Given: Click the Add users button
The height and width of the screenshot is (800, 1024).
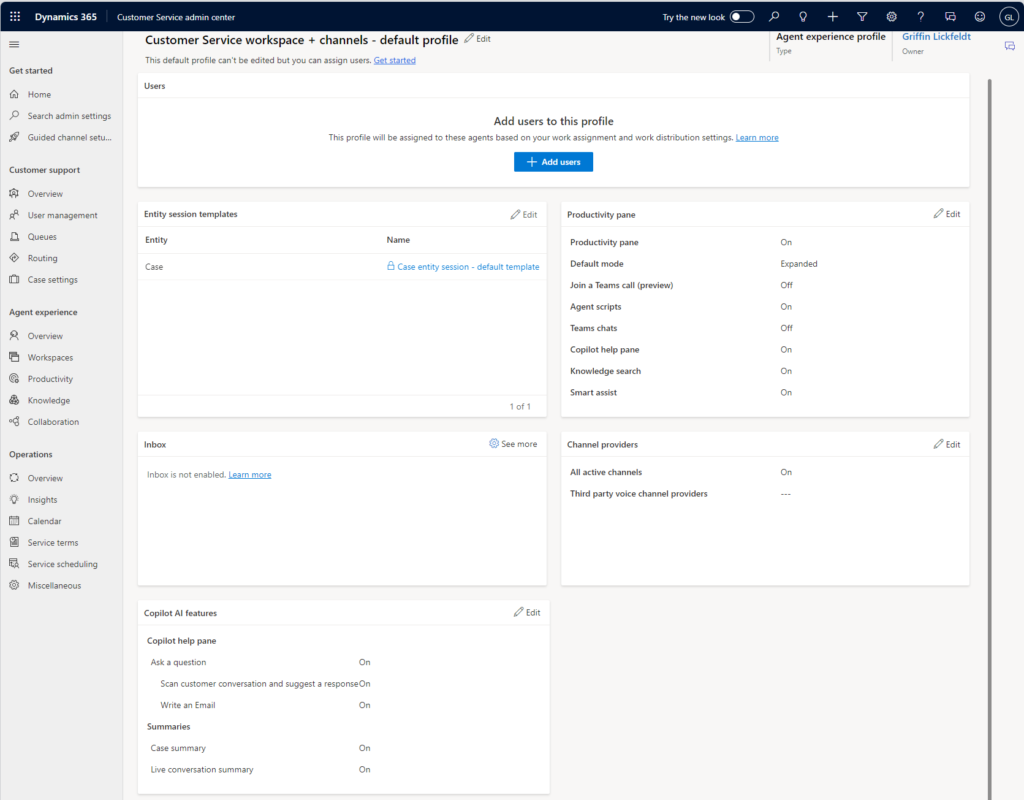Looking at the screenshot, I should pos(553,162).
